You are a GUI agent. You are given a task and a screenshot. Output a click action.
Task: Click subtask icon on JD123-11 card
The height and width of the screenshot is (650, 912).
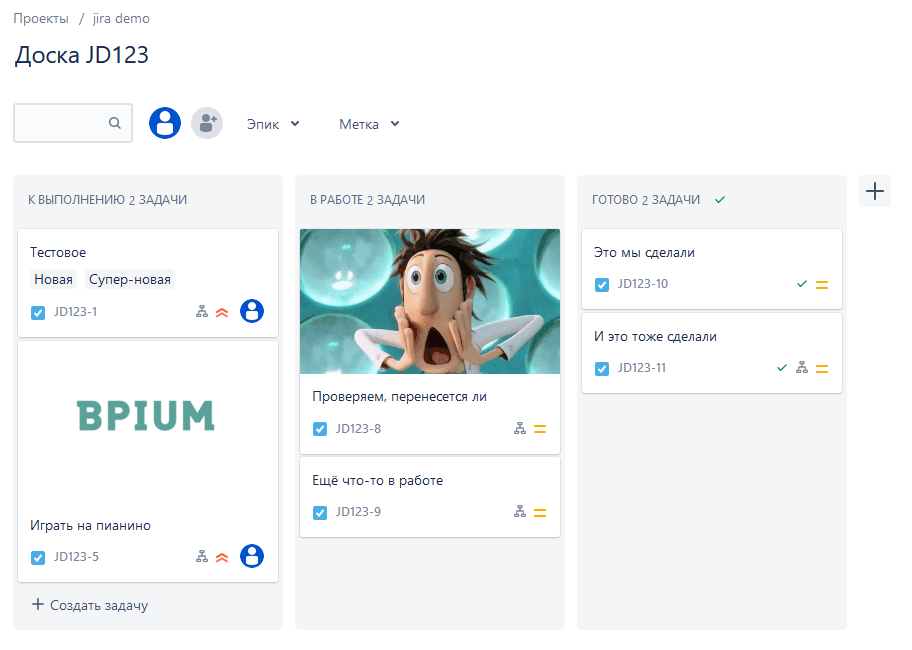(x=802, y=367)
